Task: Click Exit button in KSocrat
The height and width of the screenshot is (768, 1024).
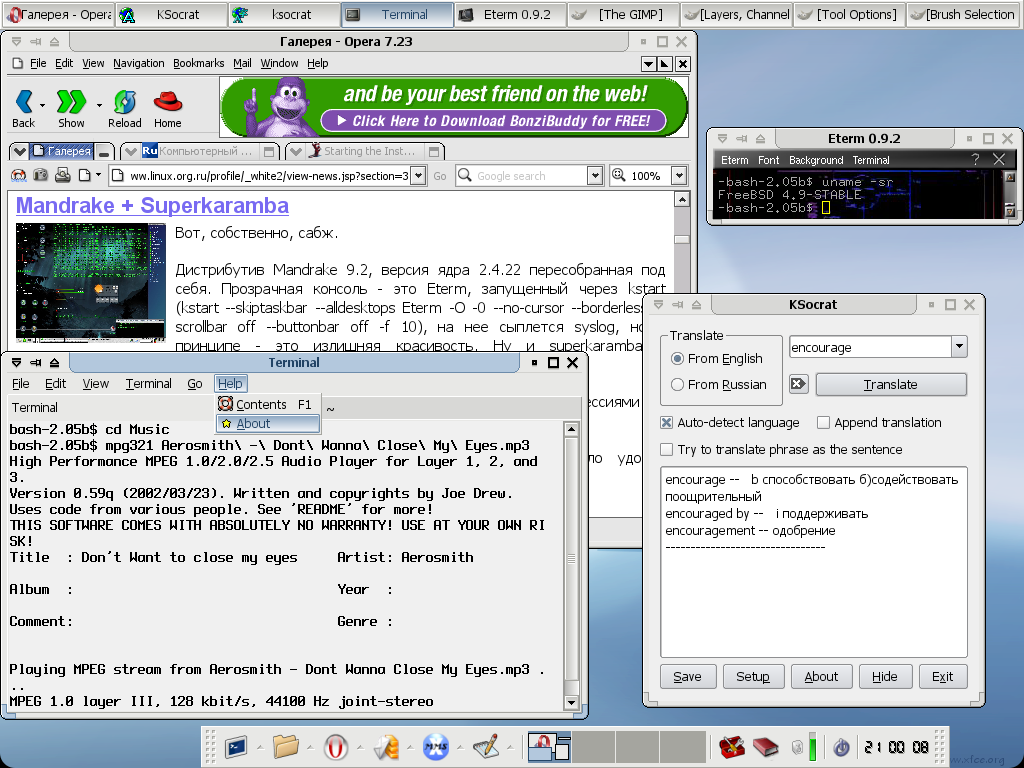Action: click(942, 677)
